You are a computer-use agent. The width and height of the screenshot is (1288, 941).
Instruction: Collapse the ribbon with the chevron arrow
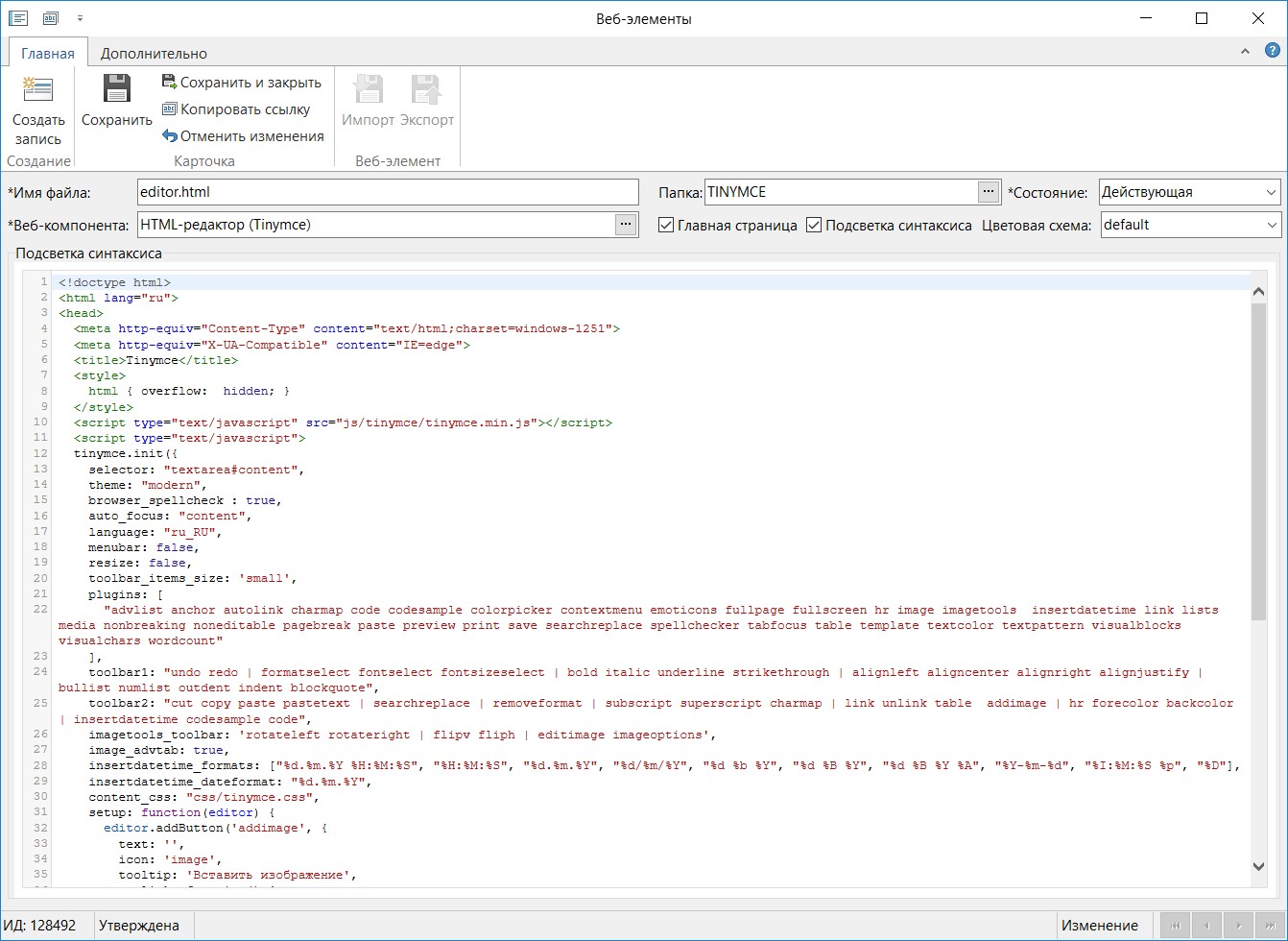1246,52
